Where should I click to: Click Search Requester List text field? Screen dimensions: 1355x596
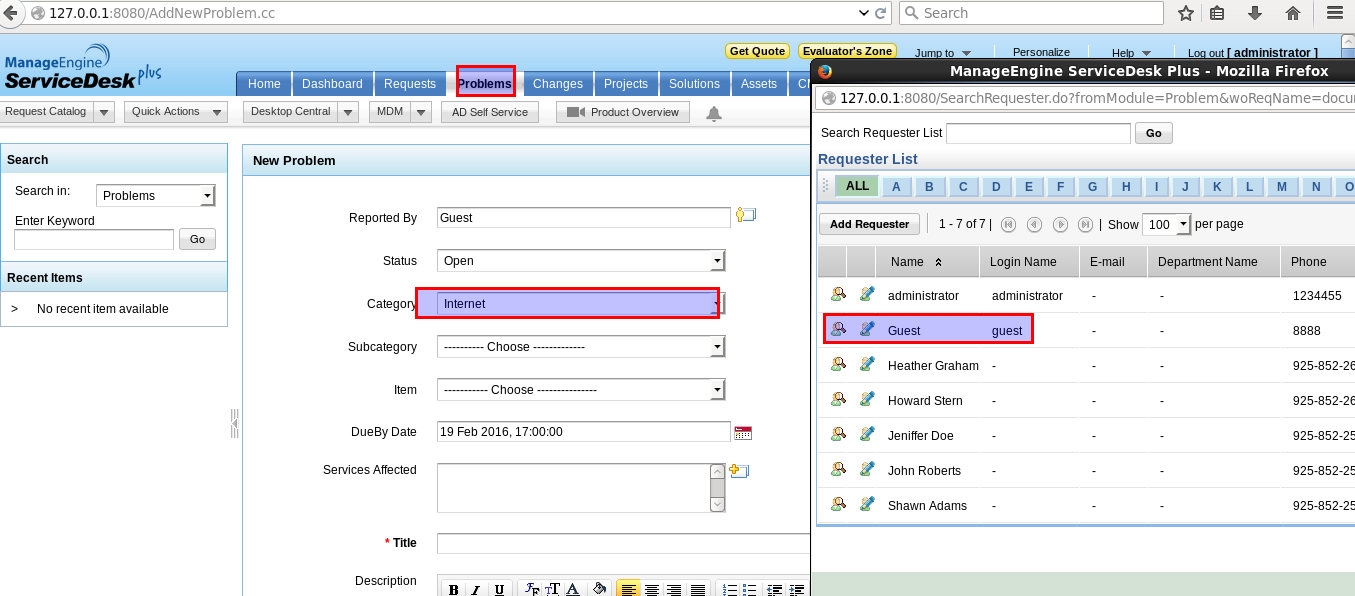point(1038,133)
